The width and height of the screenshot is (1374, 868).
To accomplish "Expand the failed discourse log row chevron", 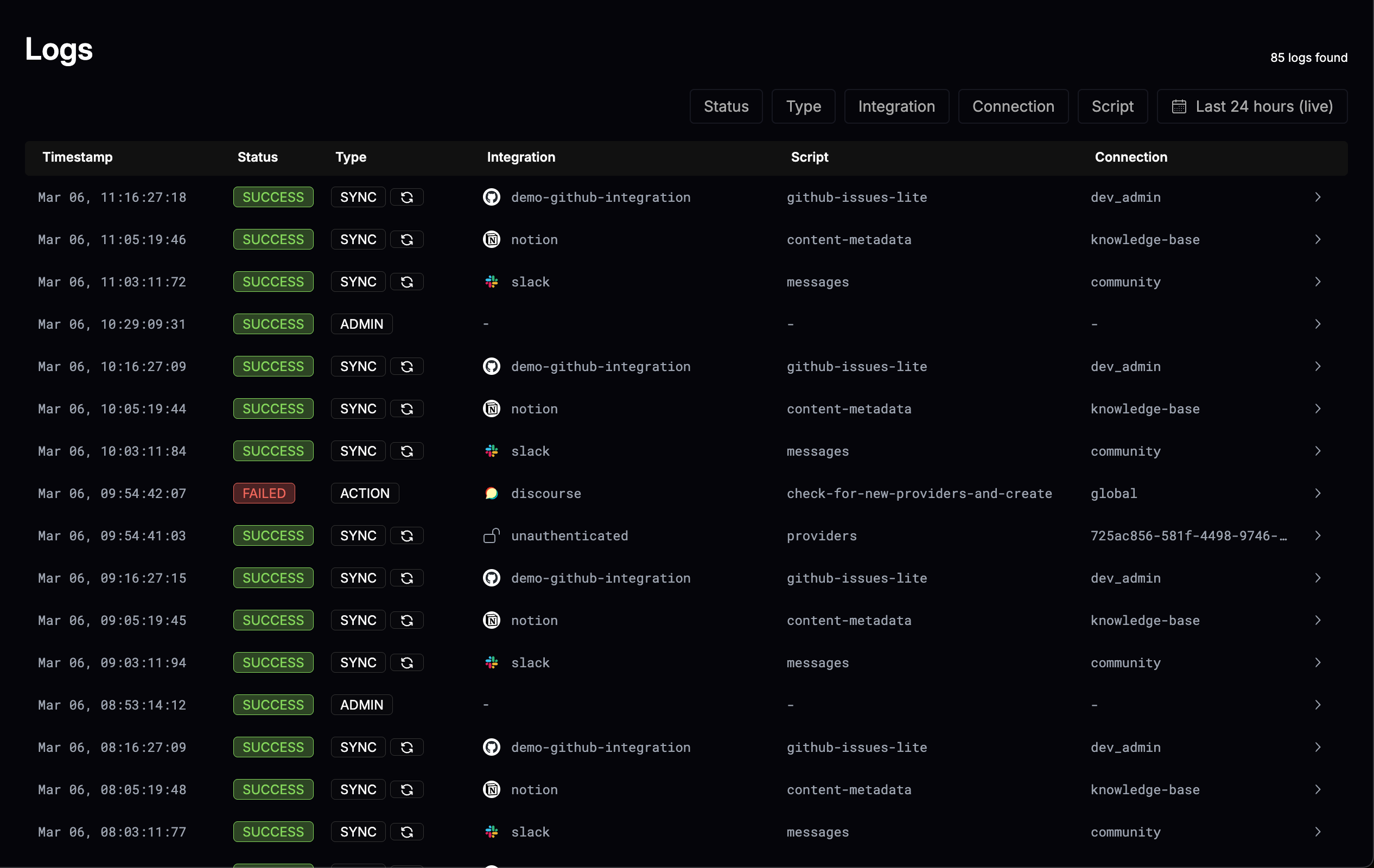I will tap(1318, 493).
